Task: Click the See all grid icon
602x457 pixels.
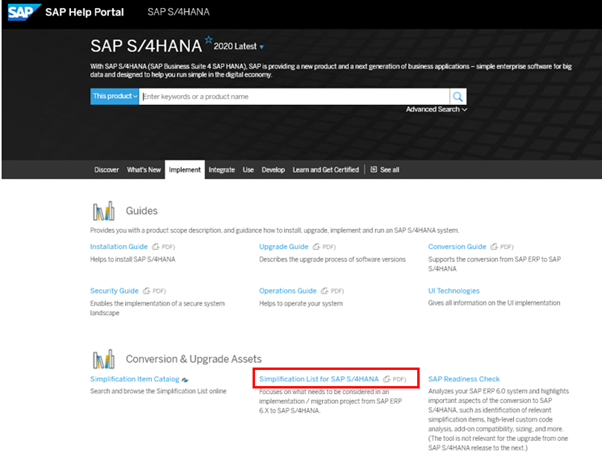Action: [x=374, y=170]
